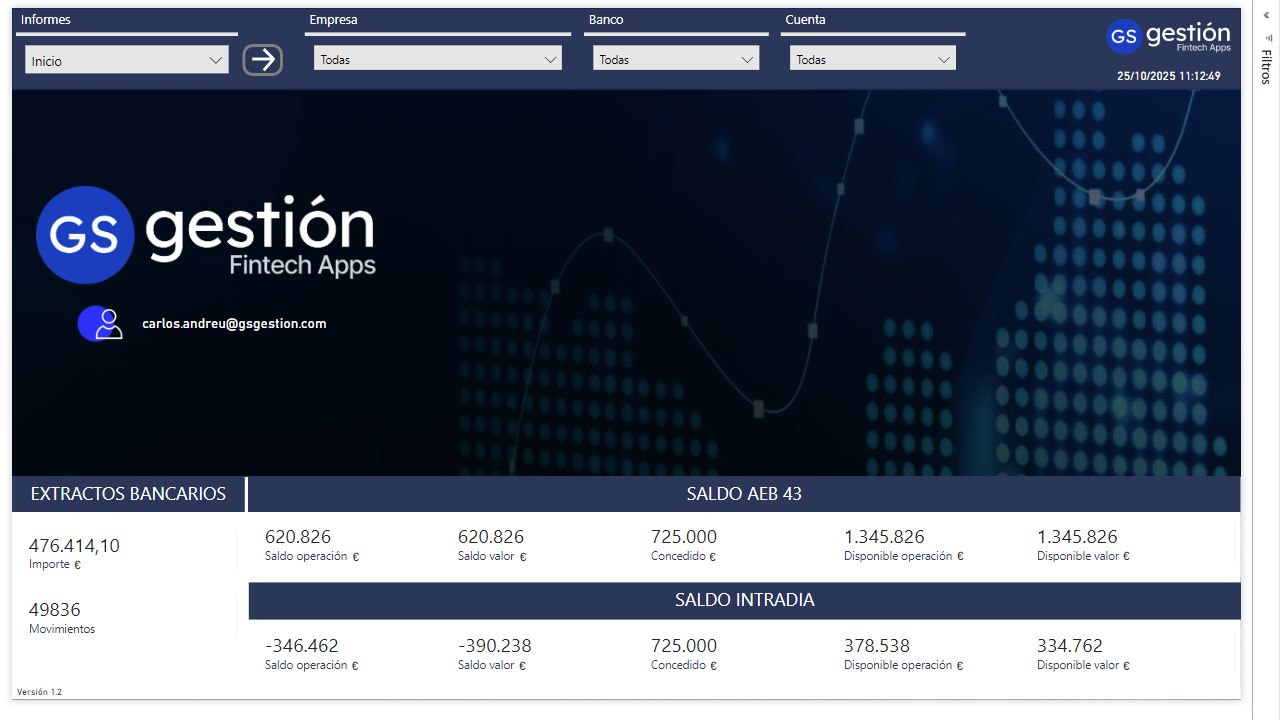Click AEB 43 Saldo valor card
Screen dimensions: 1280x720
[x=491, y=545]
